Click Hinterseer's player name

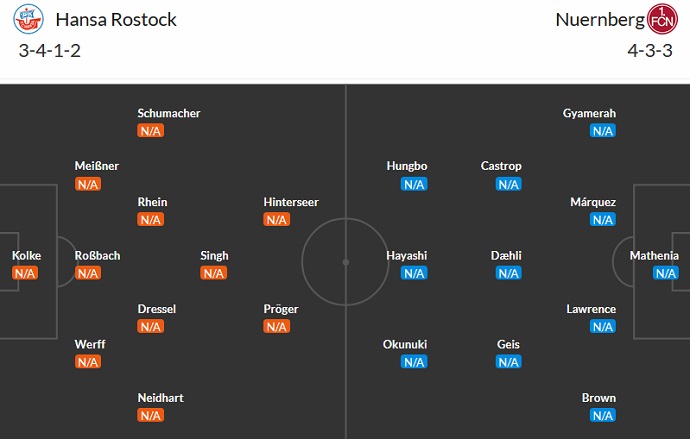coord(291,202)
